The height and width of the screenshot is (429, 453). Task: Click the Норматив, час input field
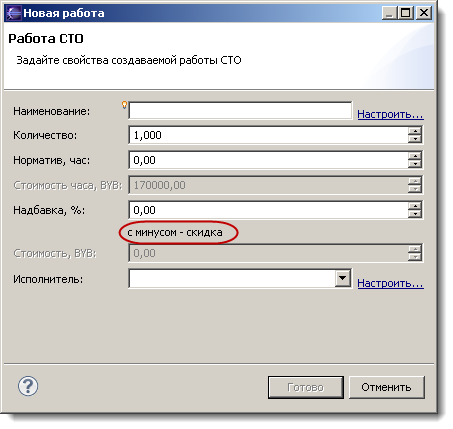[x=268, y=160]
